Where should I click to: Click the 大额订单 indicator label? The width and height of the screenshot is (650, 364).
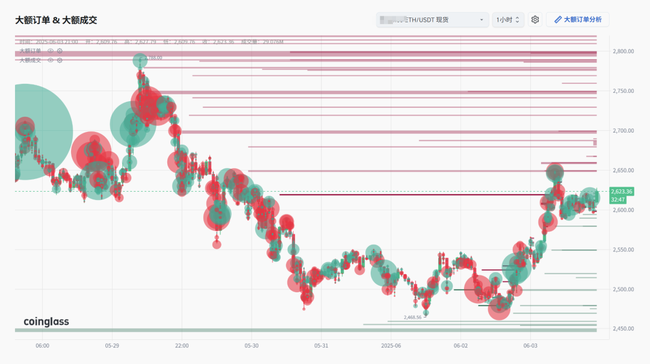(x=31, y=51)
